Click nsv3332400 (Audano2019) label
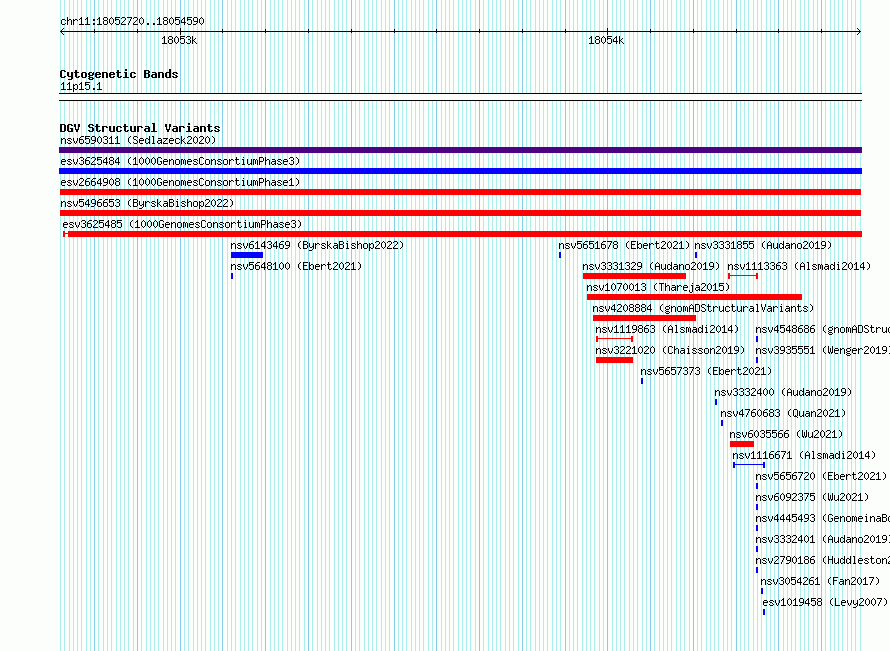Screen dimensions: 890x651 tap(783, 392)
